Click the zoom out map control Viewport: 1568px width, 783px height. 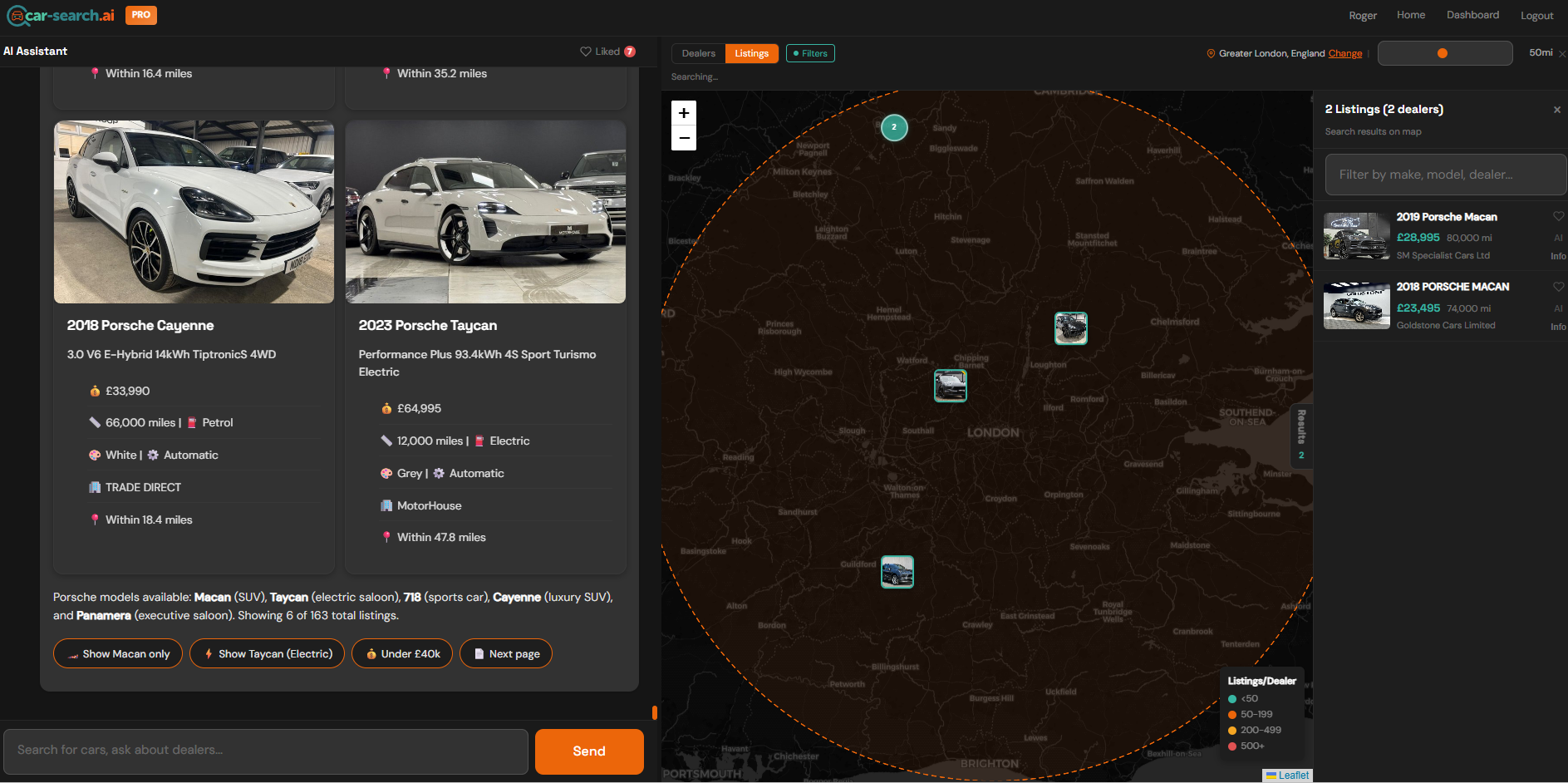[x=683, y=137]
